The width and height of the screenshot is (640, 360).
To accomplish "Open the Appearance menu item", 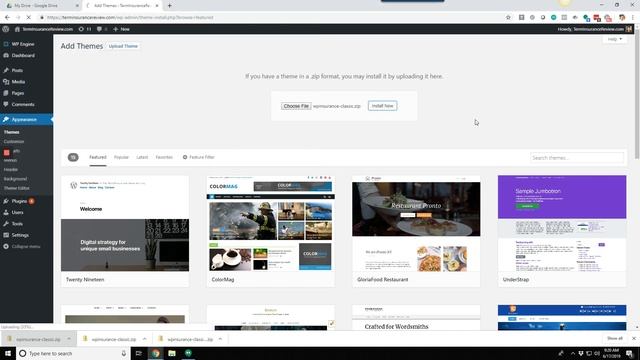I will [x=27, y=120].
